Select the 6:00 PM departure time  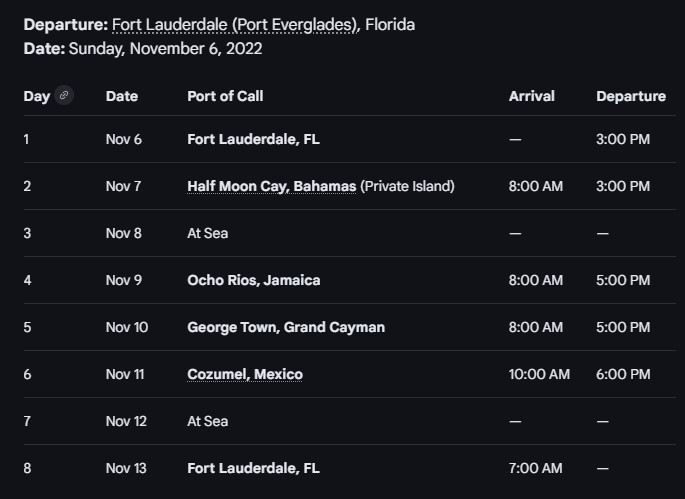(623, 374)
